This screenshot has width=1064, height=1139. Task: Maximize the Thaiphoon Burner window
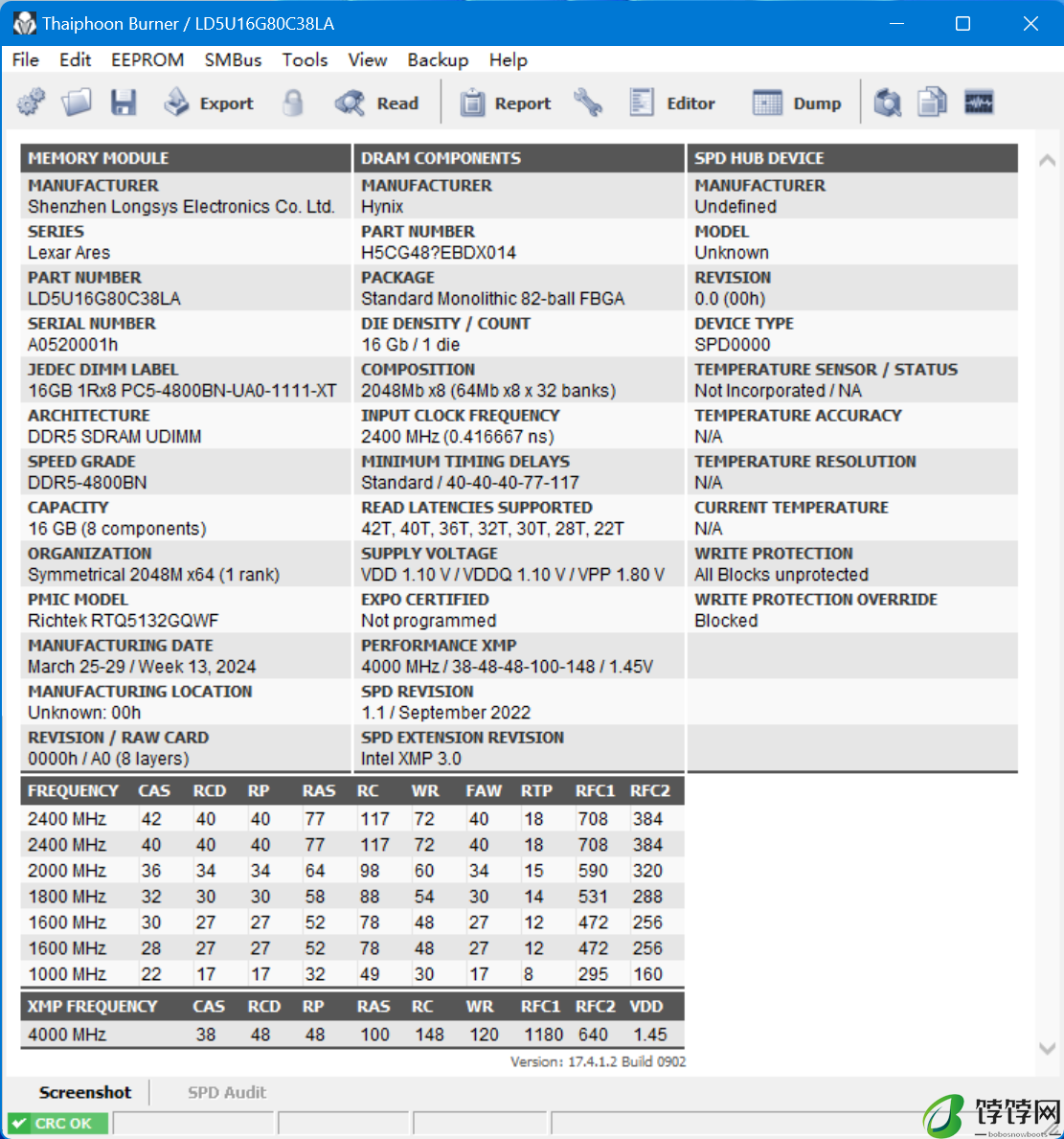coord(963,23)
